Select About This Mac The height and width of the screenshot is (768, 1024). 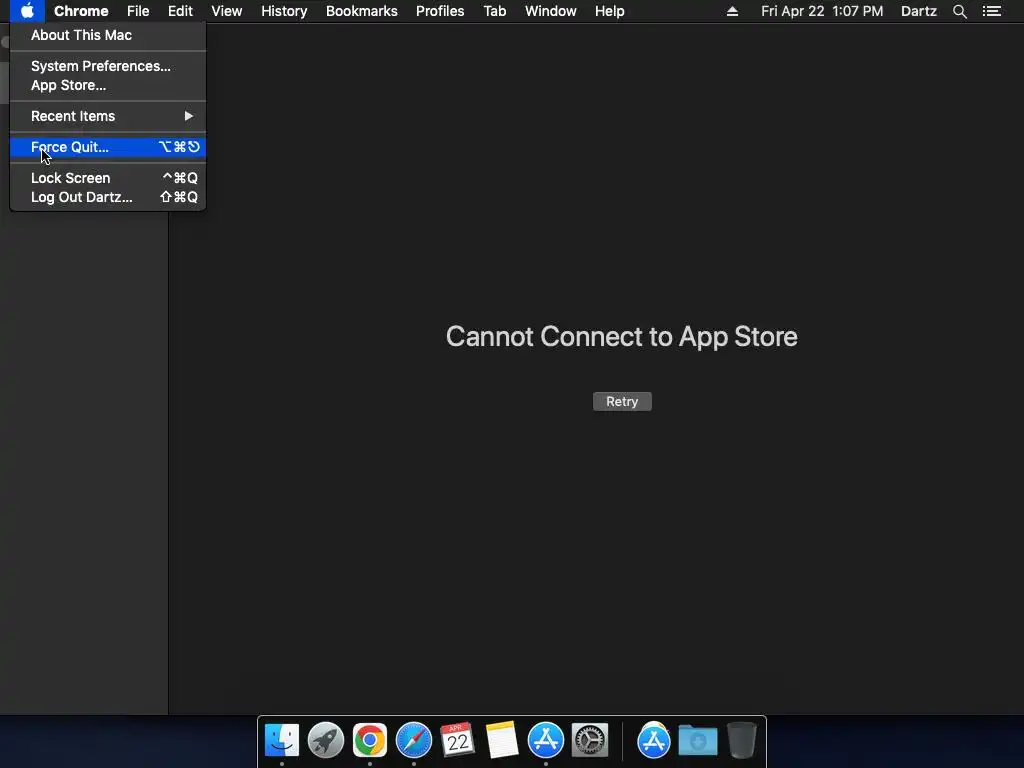108,35
